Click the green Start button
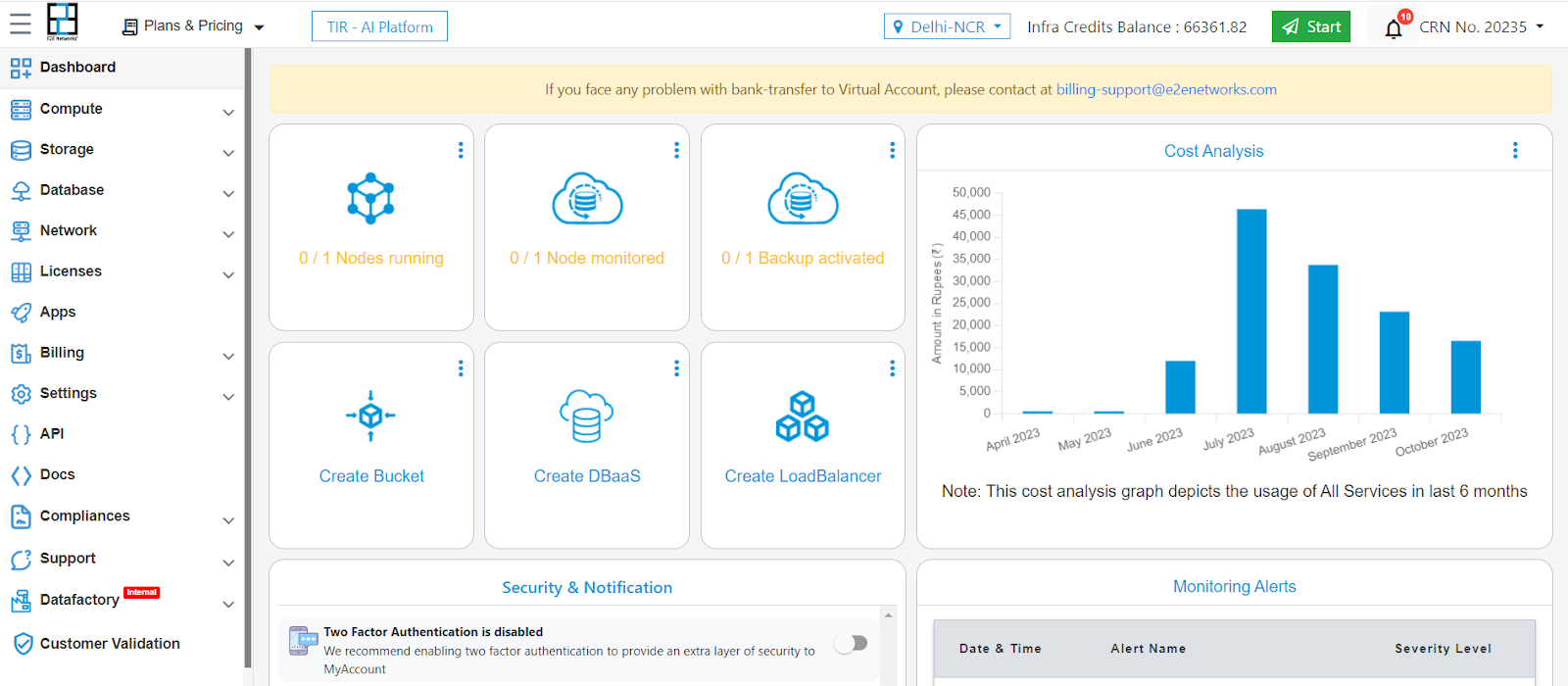The height and width of the screenshot is (686, 1568). [x=1310, y=26]
